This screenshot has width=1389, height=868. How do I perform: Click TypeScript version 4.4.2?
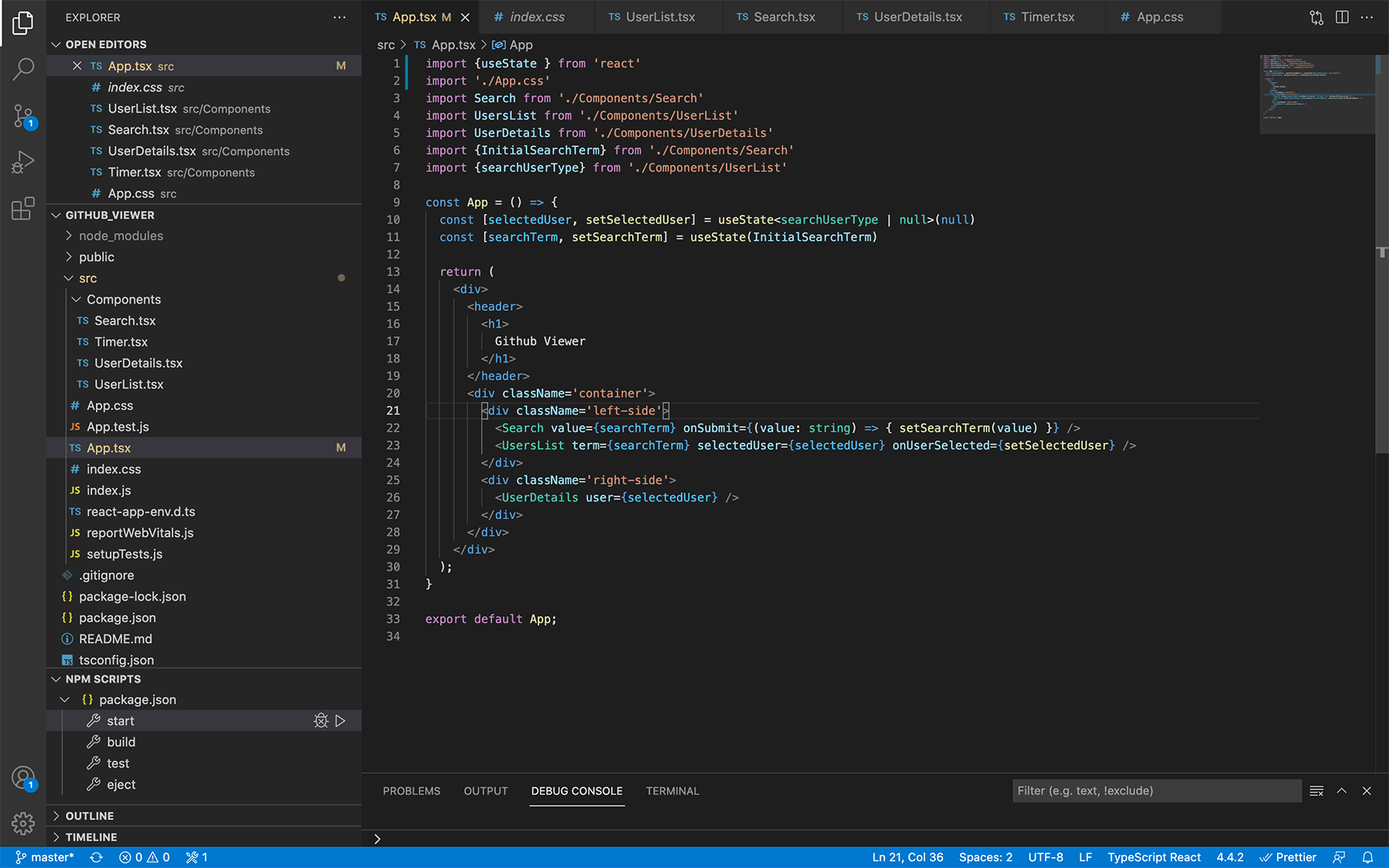coord(1230,857)
